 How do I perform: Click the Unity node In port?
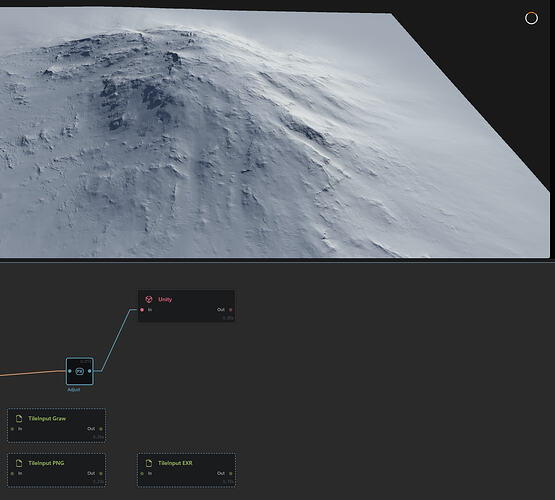(142, 310)
